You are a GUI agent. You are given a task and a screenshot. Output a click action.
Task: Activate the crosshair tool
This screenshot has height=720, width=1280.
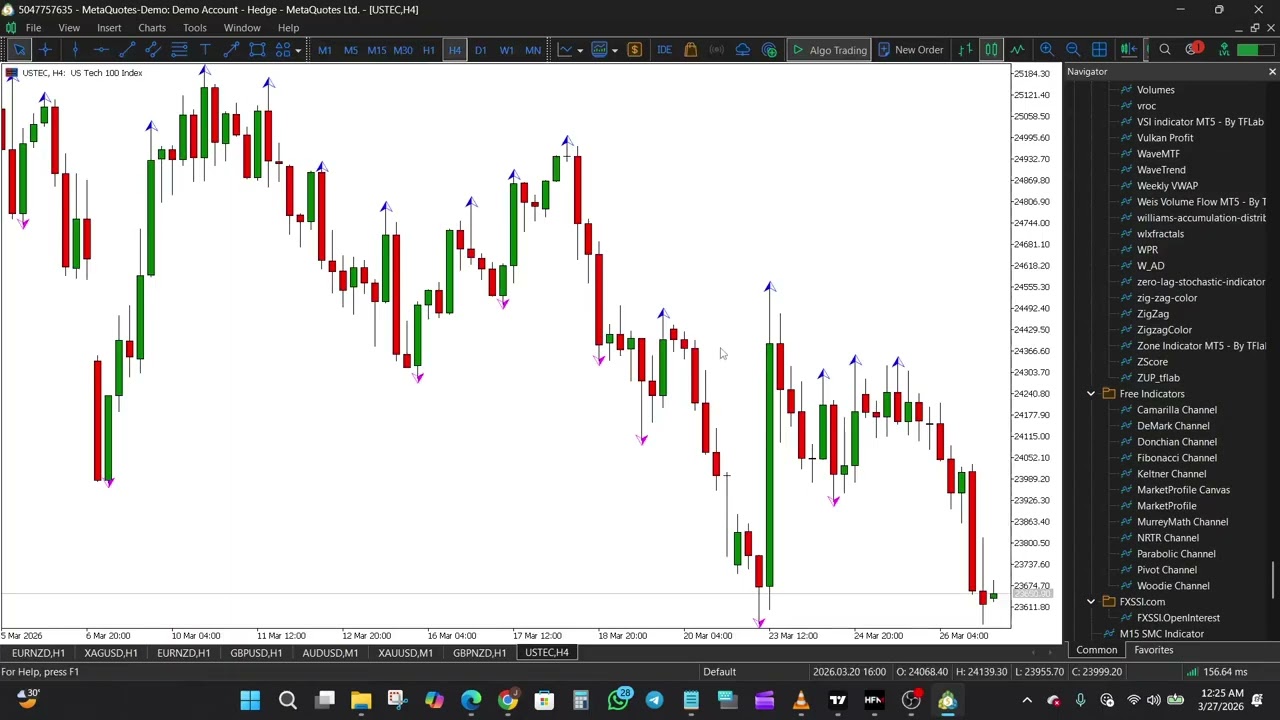46,50
